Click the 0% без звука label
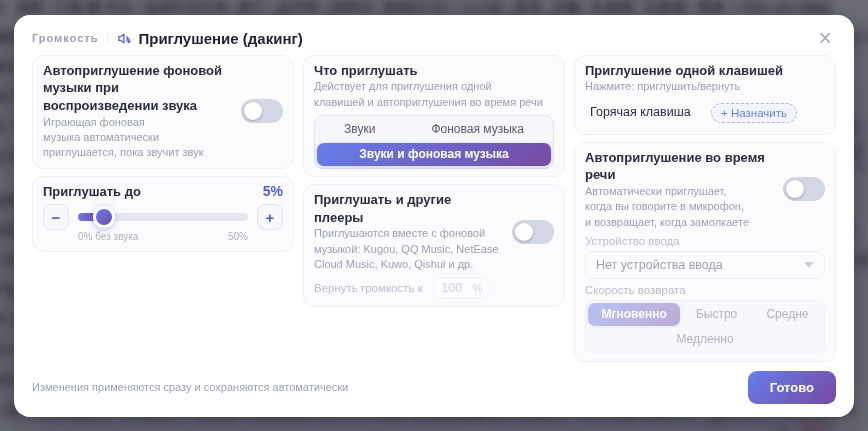Image resolution: width=868 pixels, height=431 pixels. (108, 237)
